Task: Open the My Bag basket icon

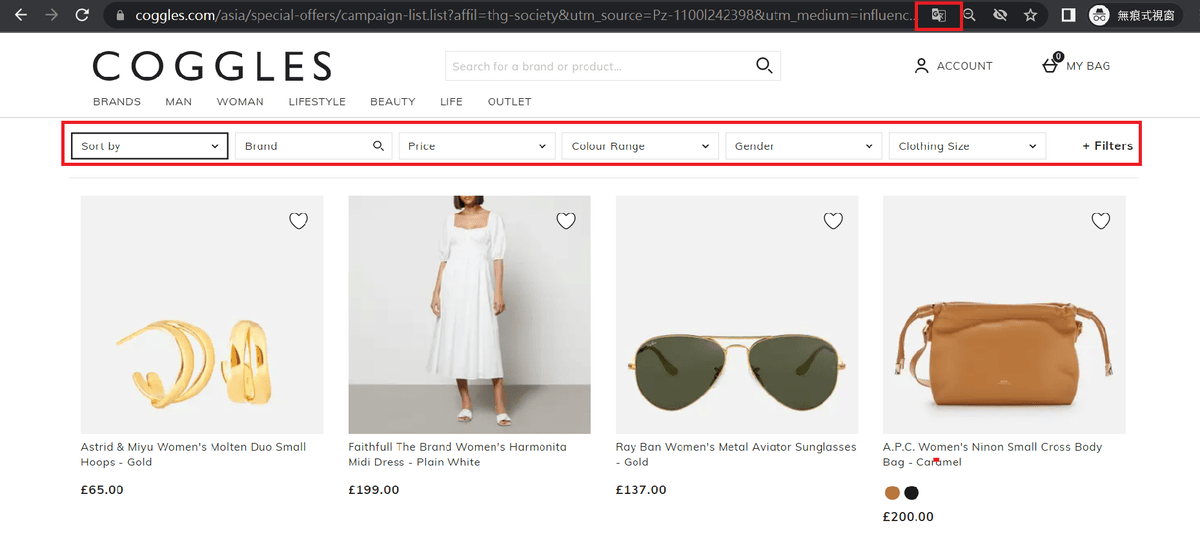Action: click(1050, 66)
